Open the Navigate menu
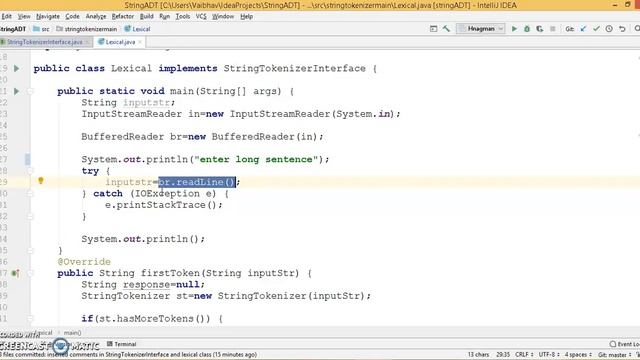 (x=48, y=16)
